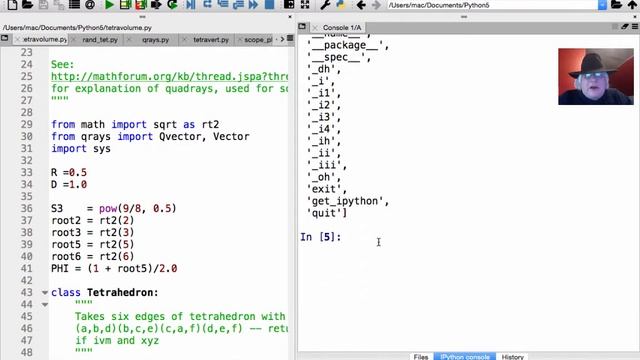Click 'import sys' on line 31

(81, 149)
